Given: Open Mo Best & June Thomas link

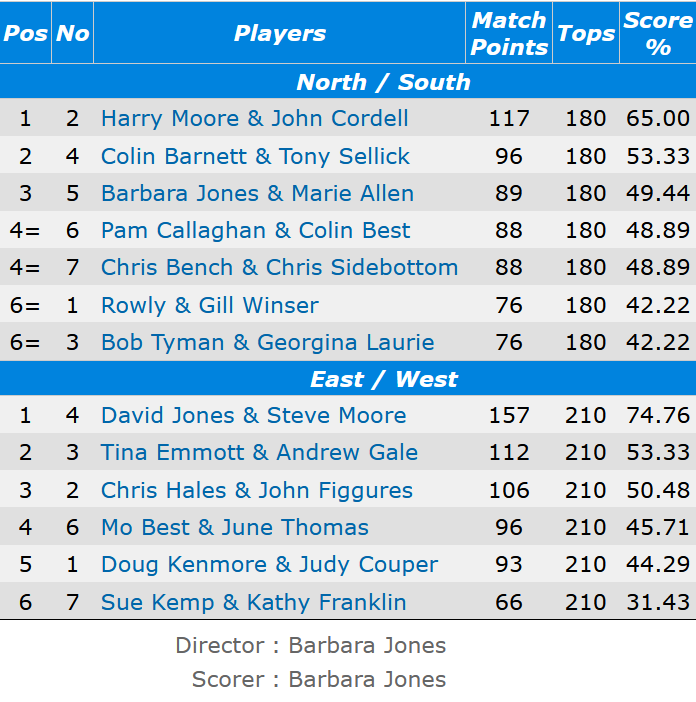Looking at the screenshot, I should coord(234,527).
